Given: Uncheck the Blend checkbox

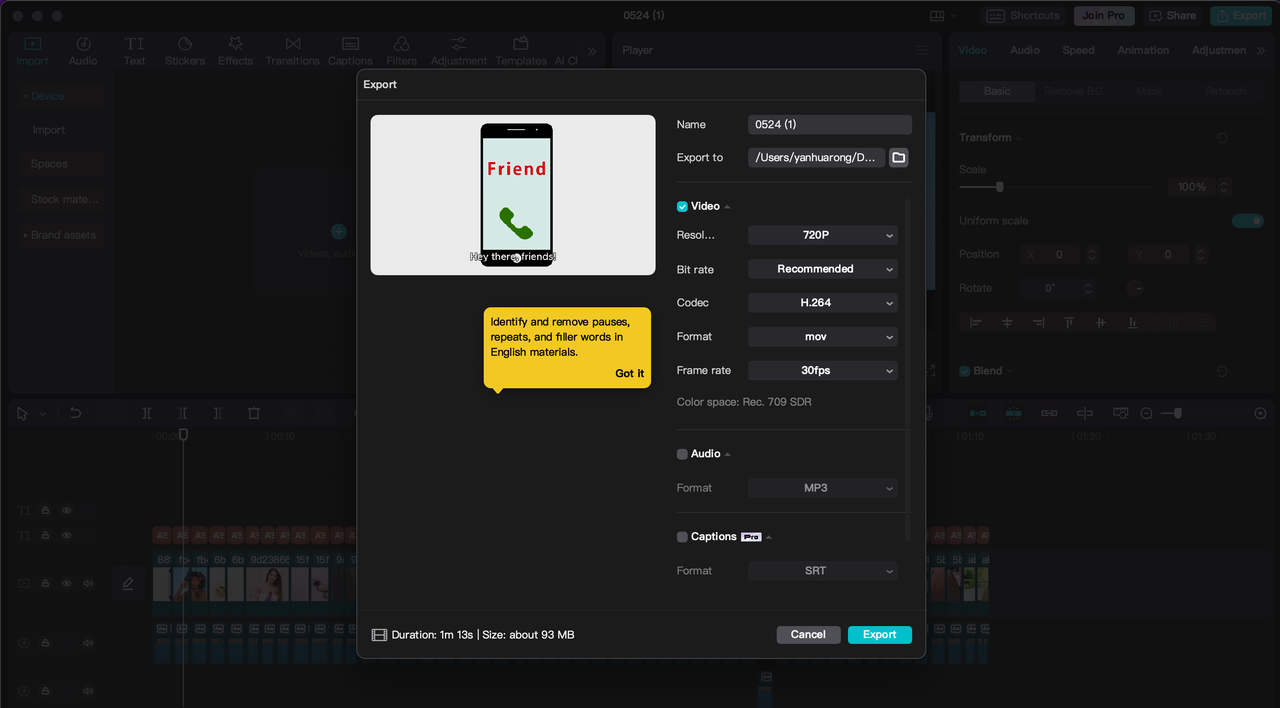Looking at the screenshot, I should (x=965, y=371).
